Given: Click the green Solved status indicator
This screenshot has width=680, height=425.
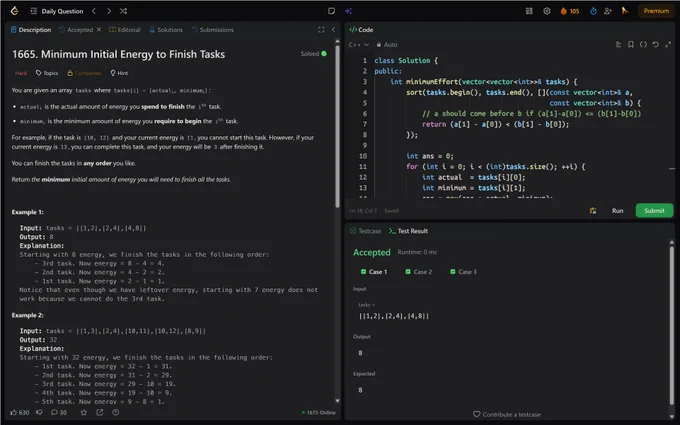Looking at the screenshot, I should 314,54.
